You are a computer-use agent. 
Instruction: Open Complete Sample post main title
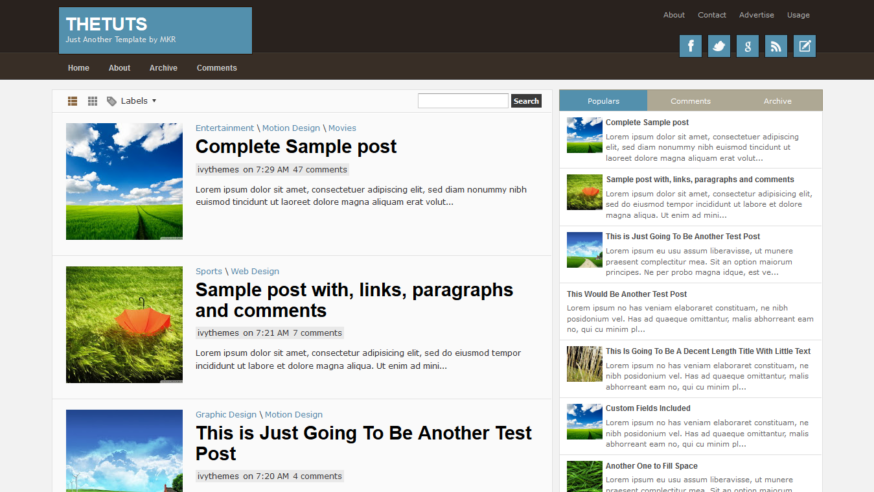[296, 147]
